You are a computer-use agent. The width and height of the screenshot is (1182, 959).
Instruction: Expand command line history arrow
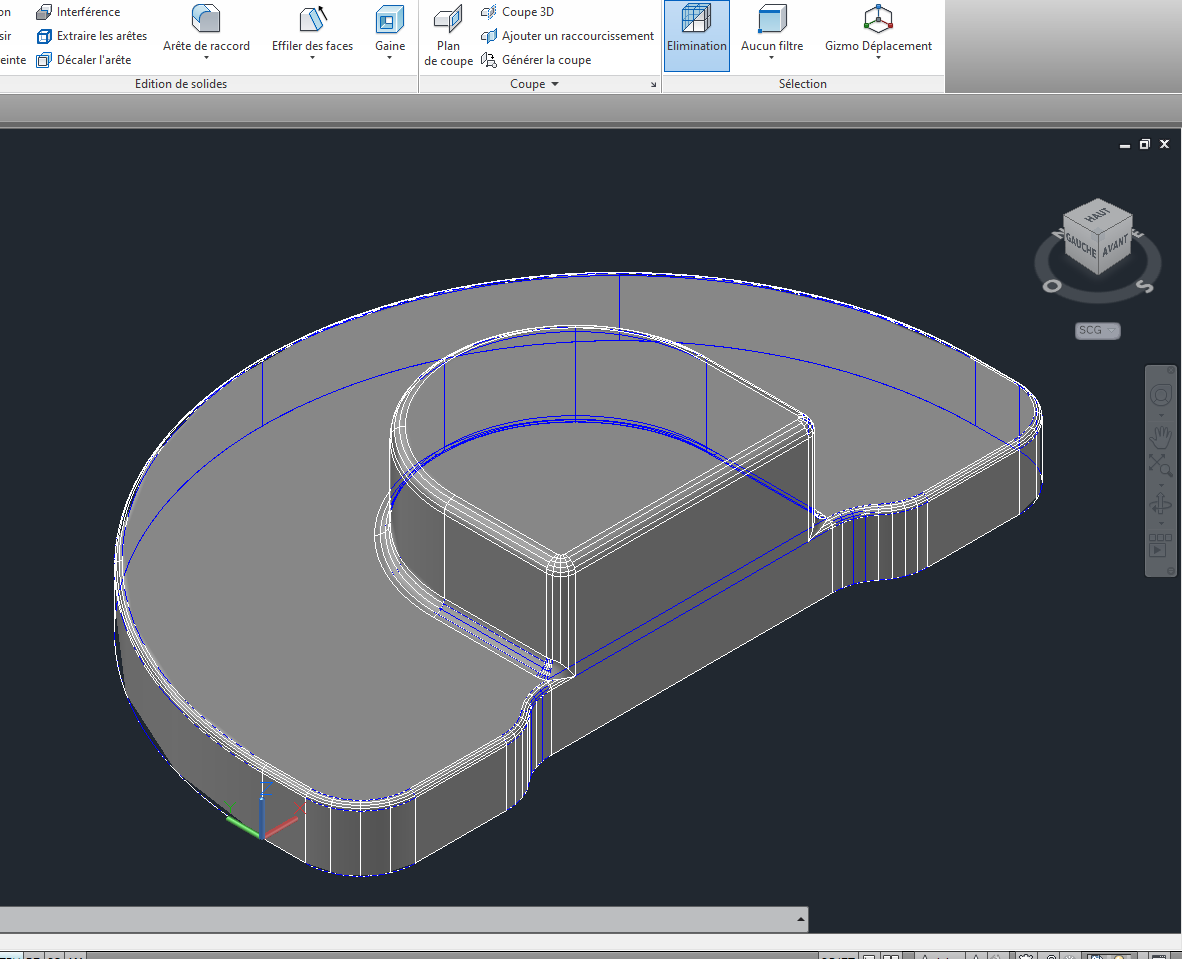[x=800, y=918]
